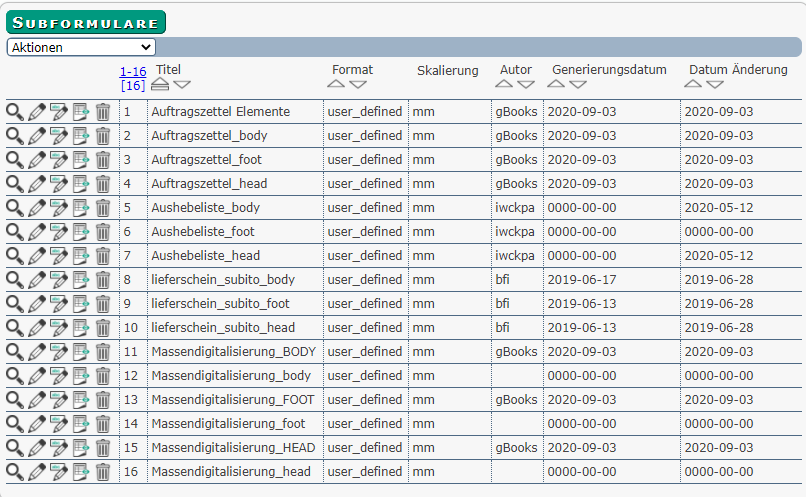Click trash icon in Aushebeliste_foot row

103,232
